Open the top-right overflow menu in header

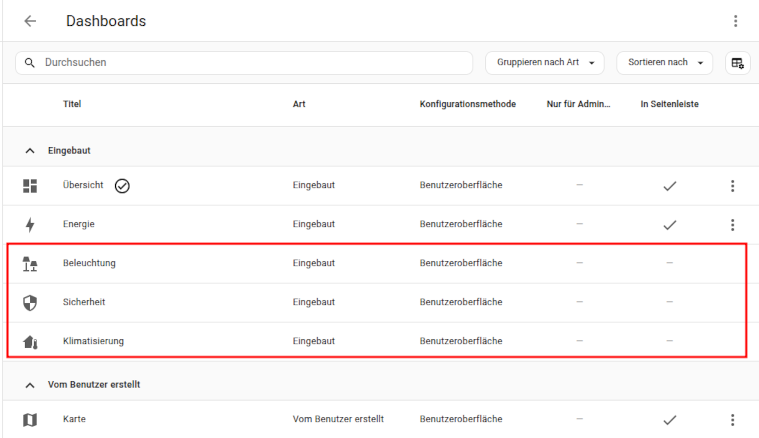click(735, 21)
